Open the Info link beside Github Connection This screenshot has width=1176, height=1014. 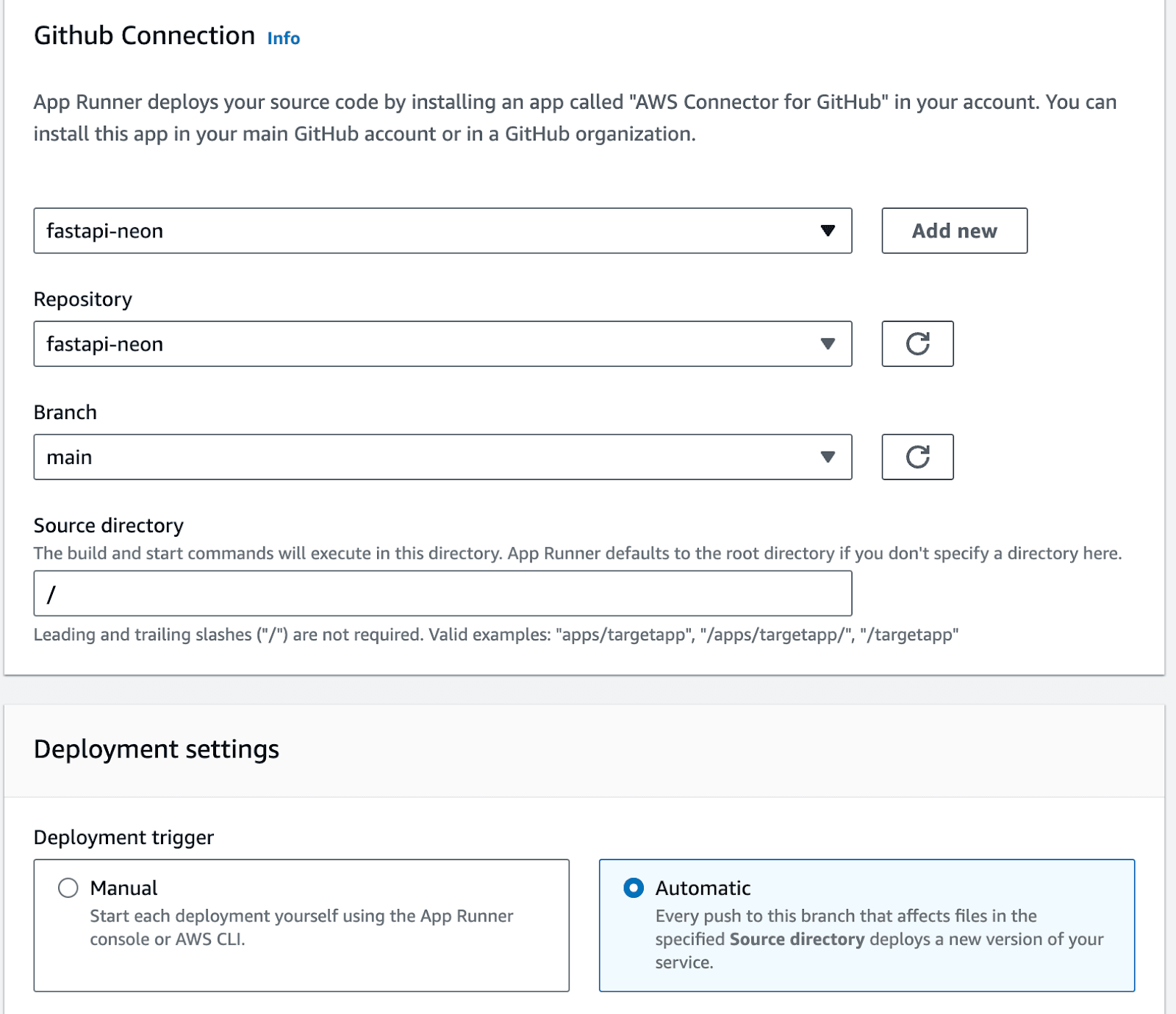pos(283,38)
